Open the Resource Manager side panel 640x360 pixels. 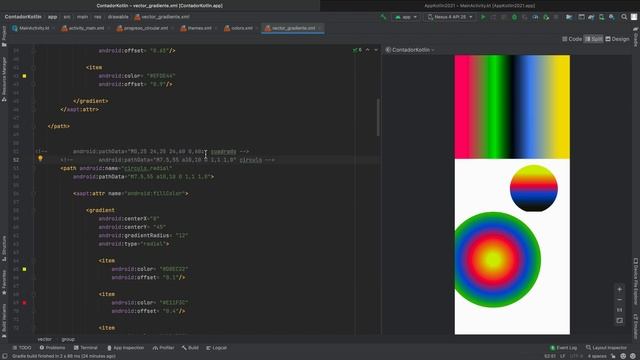point(4,79)
